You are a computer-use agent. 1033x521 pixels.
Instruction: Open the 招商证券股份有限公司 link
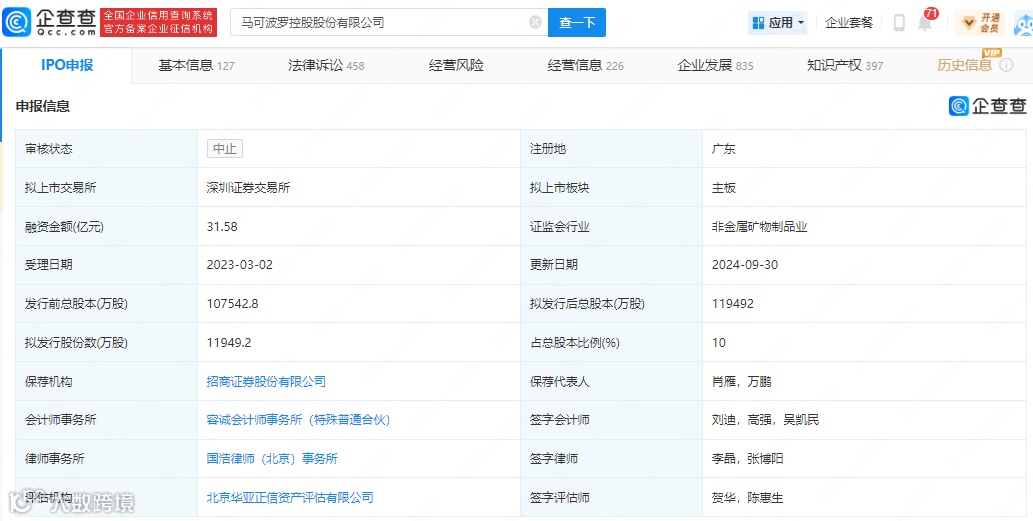266,381
